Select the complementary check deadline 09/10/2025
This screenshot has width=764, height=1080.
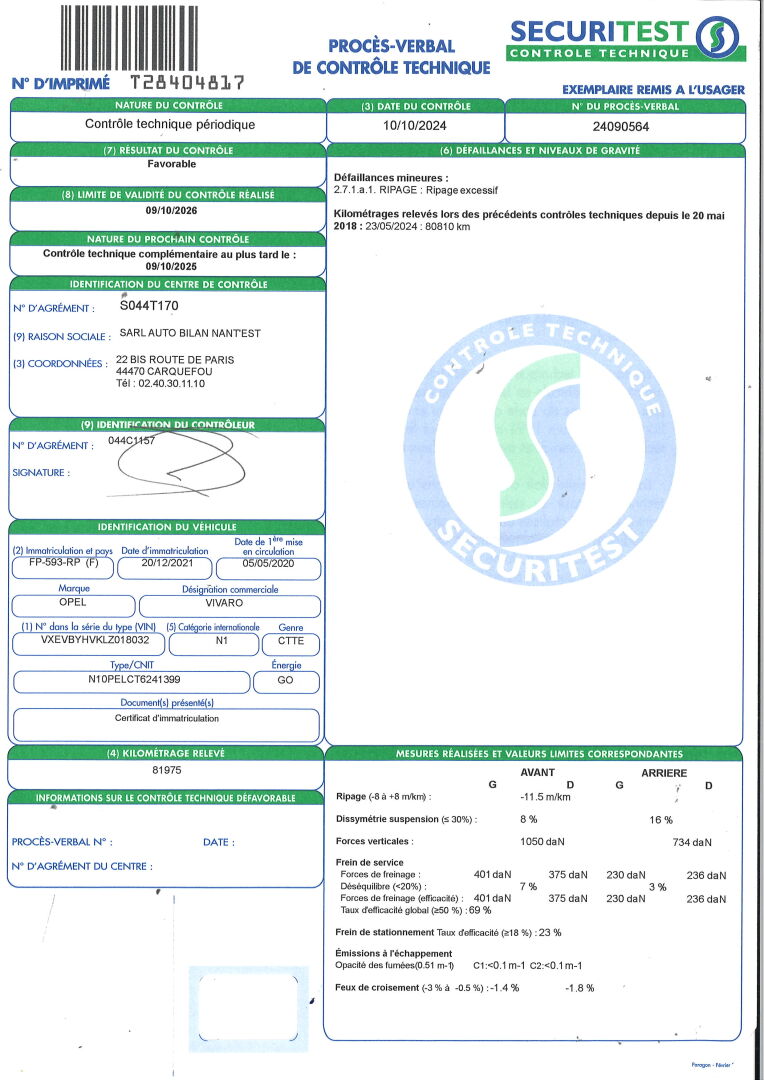pos(171,267)
